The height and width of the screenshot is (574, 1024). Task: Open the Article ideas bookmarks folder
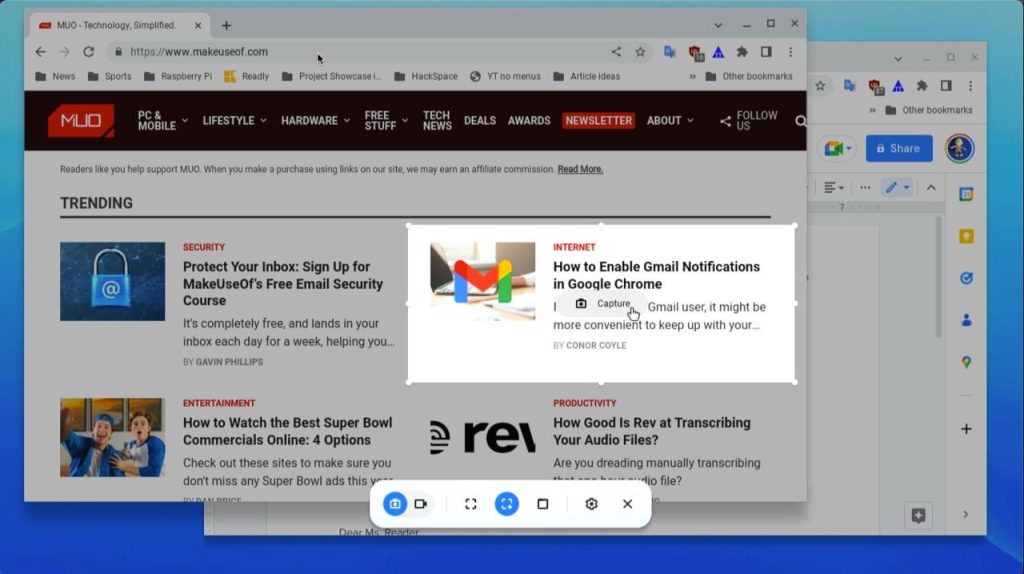[x=586, y=76]
